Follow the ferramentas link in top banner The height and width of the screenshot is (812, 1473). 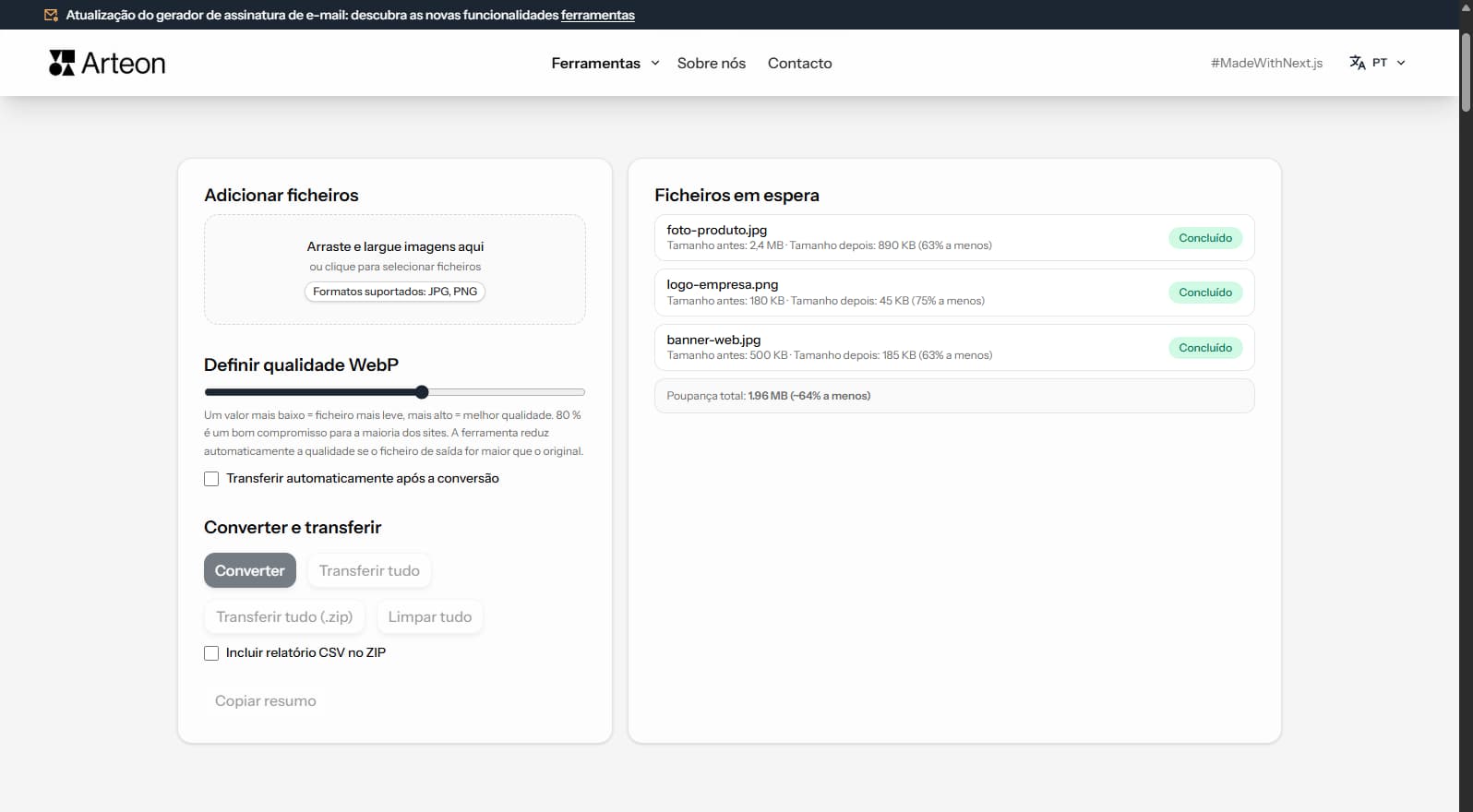click(597, 15)
